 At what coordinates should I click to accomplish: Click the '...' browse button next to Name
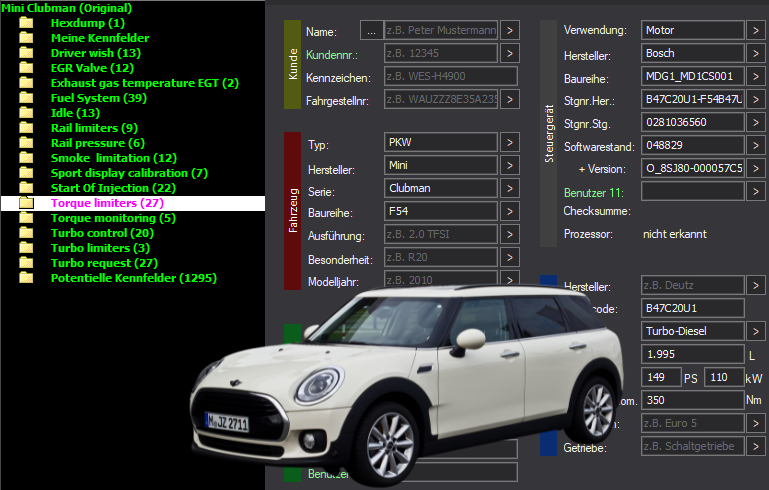(371, 30)
